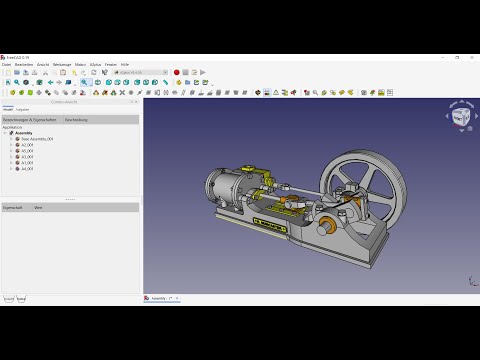
Task: Click the yellow image icon in toolbar
Action: click(x=381, y=93)
